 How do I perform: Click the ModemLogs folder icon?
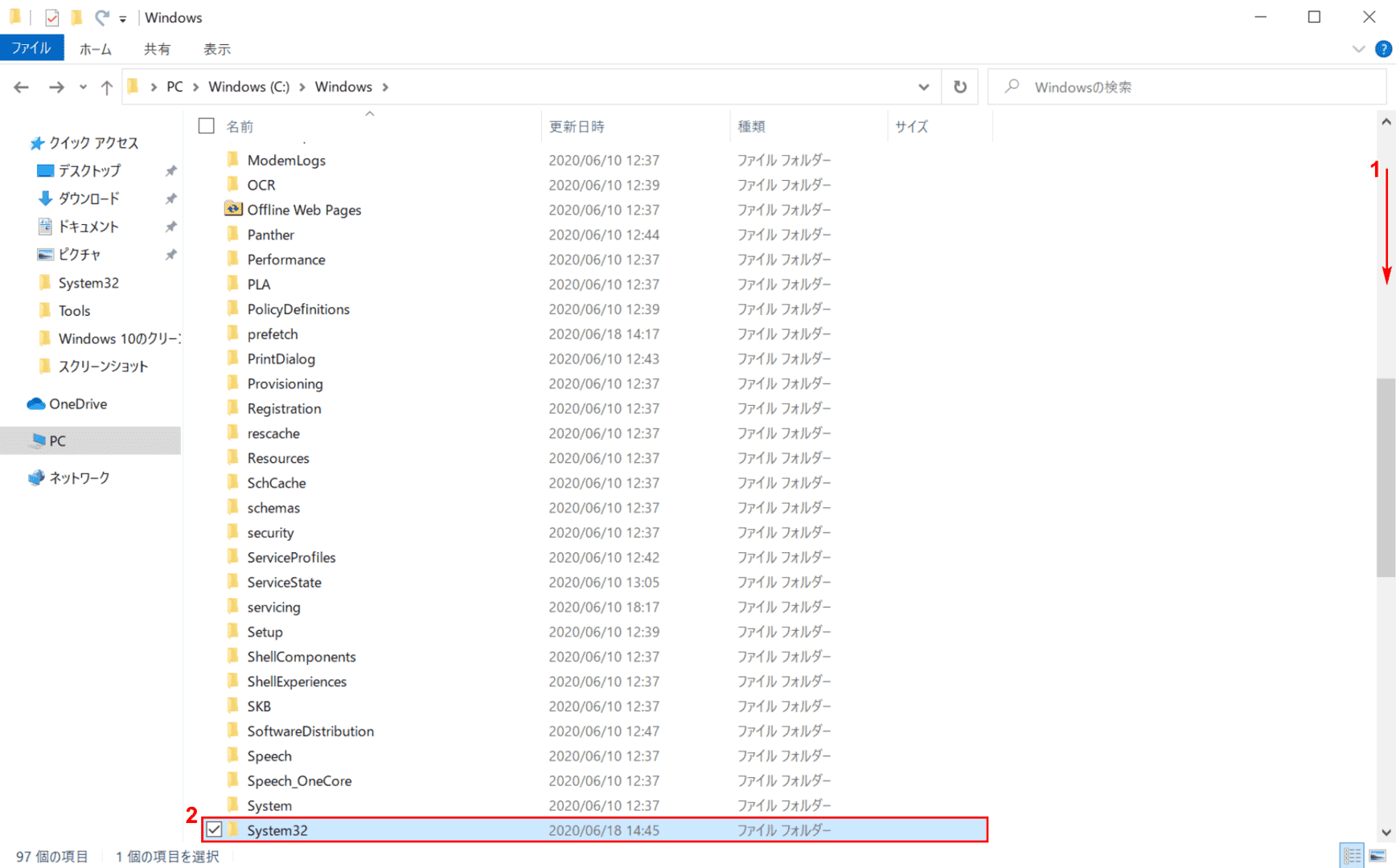(233, 159)
